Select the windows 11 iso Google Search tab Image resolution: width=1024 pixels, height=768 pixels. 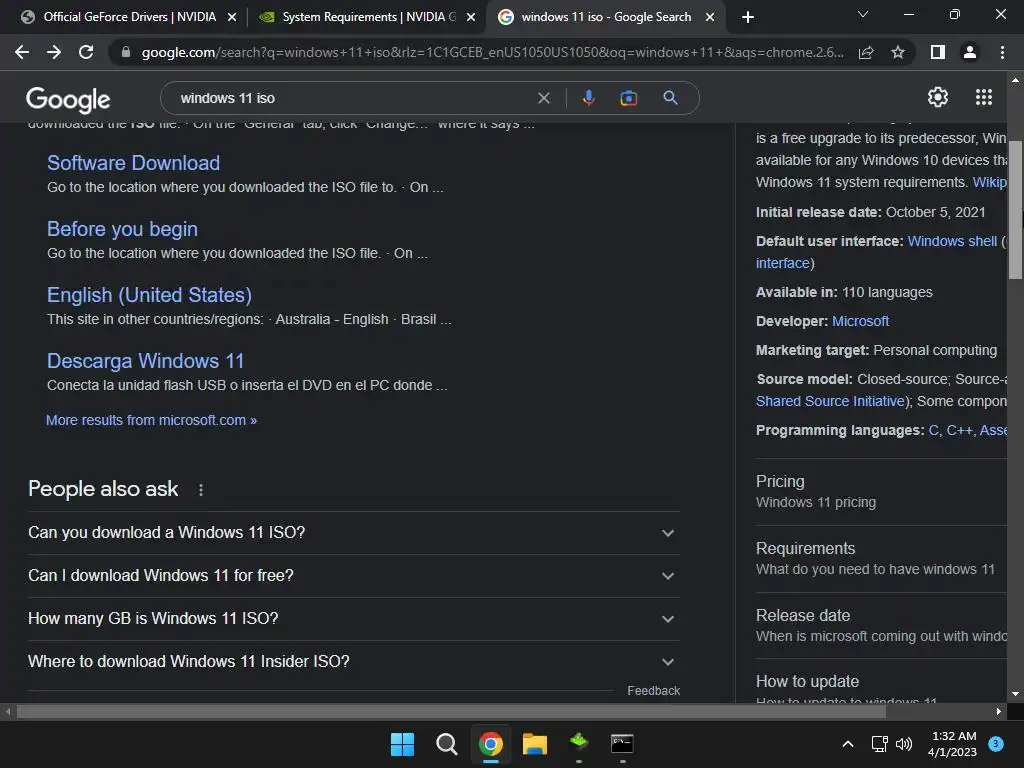605,17
